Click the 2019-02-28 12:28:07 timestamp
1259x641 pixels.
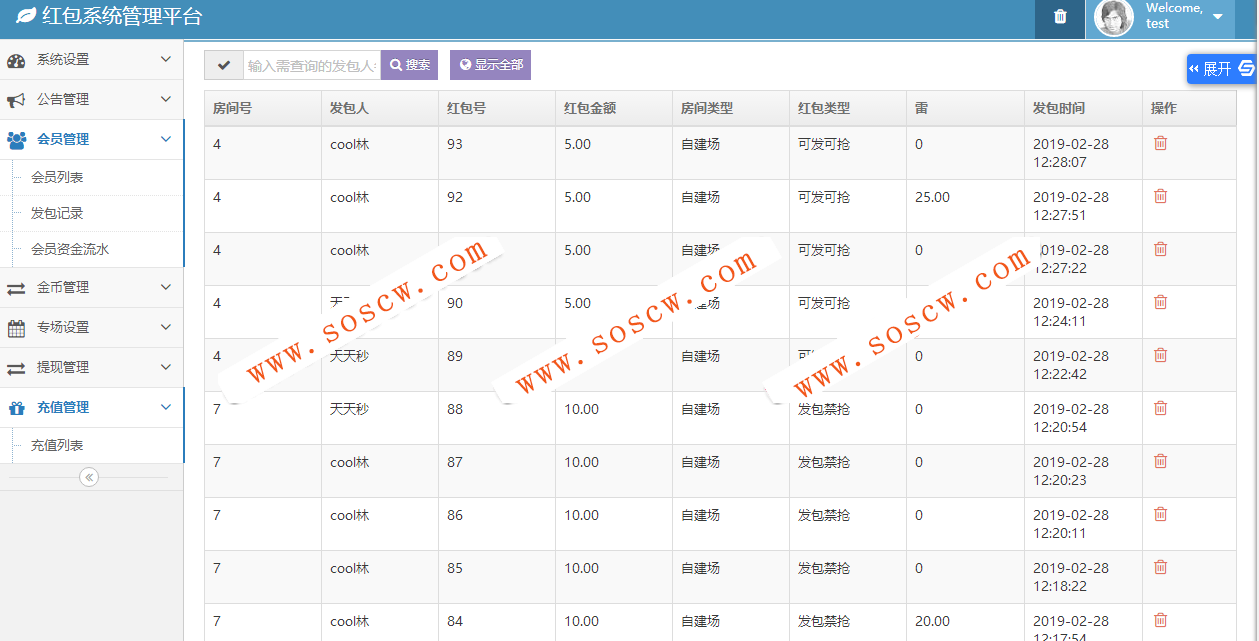coord(1071,153)
